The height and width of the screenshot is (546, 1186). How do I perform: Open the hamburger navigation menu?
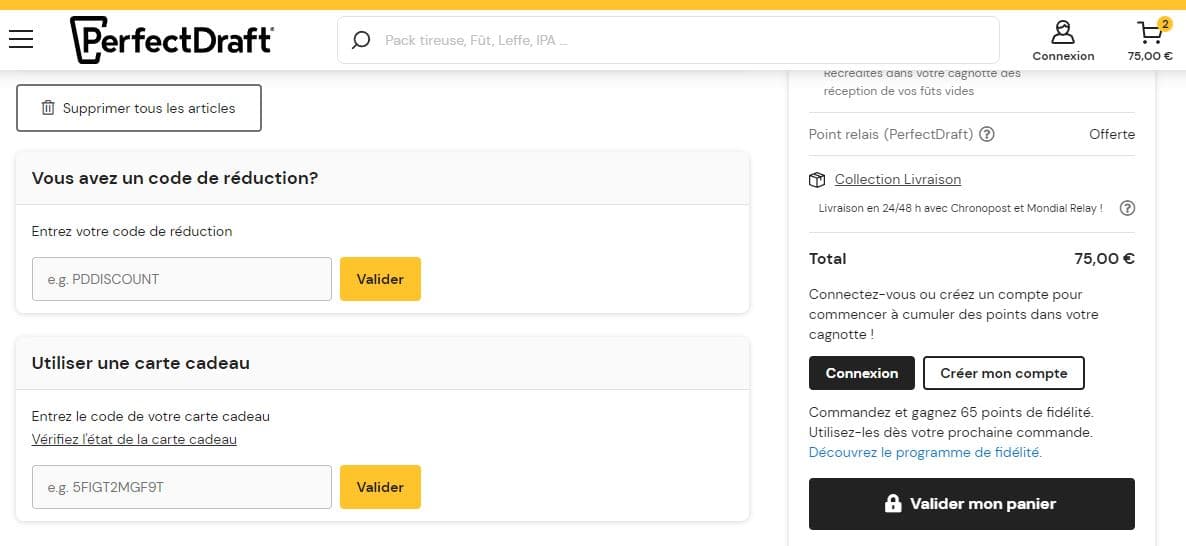[21, 40]
